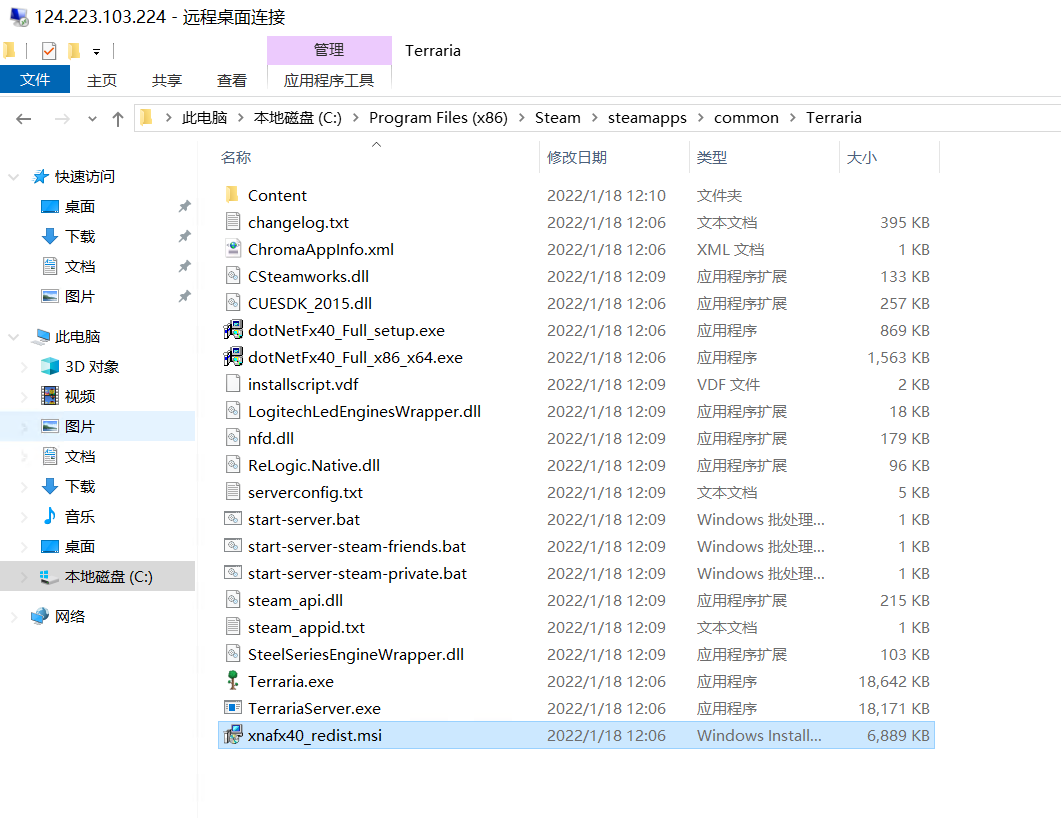Select the SteelSeriesEngineWrapper.dll file
Image resolution: width=1061 pixels, height=818 pixels.
(x=576, y=654)
